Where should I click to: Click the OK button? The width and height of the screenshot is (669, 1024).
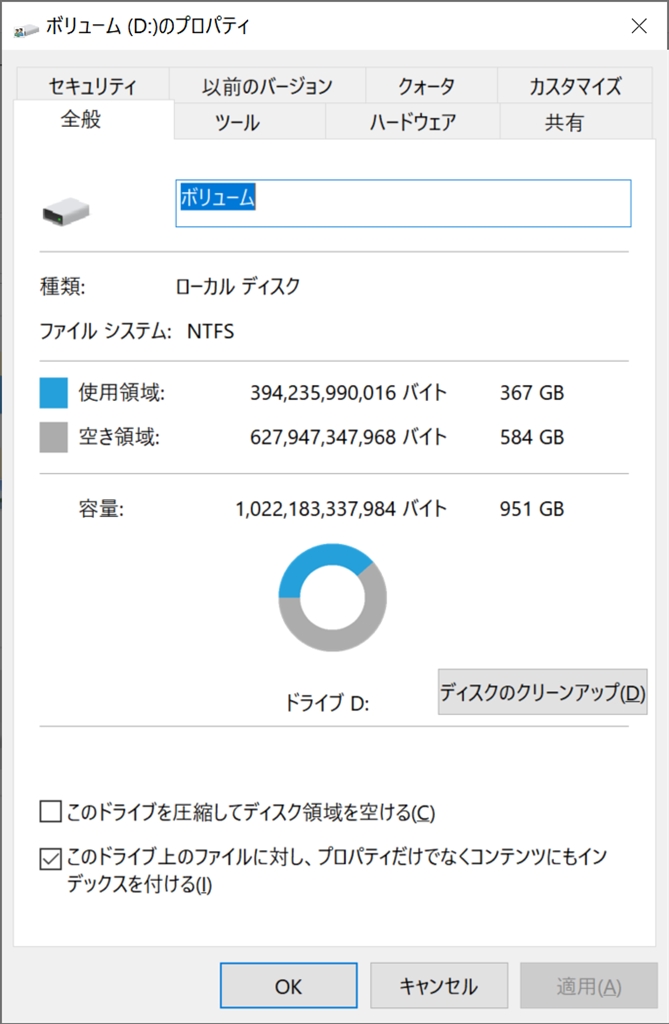[288, 985]
